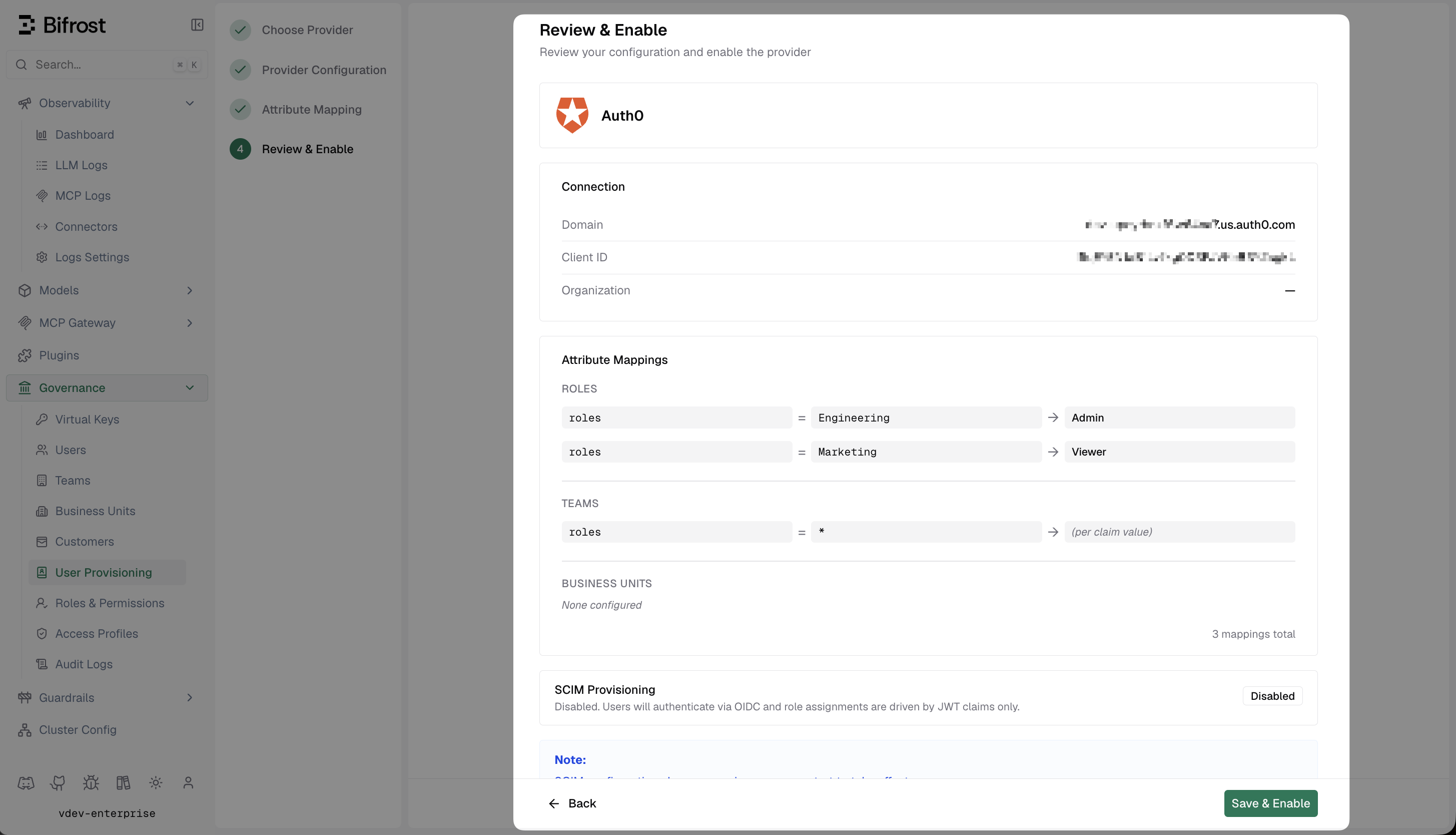The width and height of the screenshot is (1456, 835).
Task: Click the Governance building icon
Action: coord(25,387)
